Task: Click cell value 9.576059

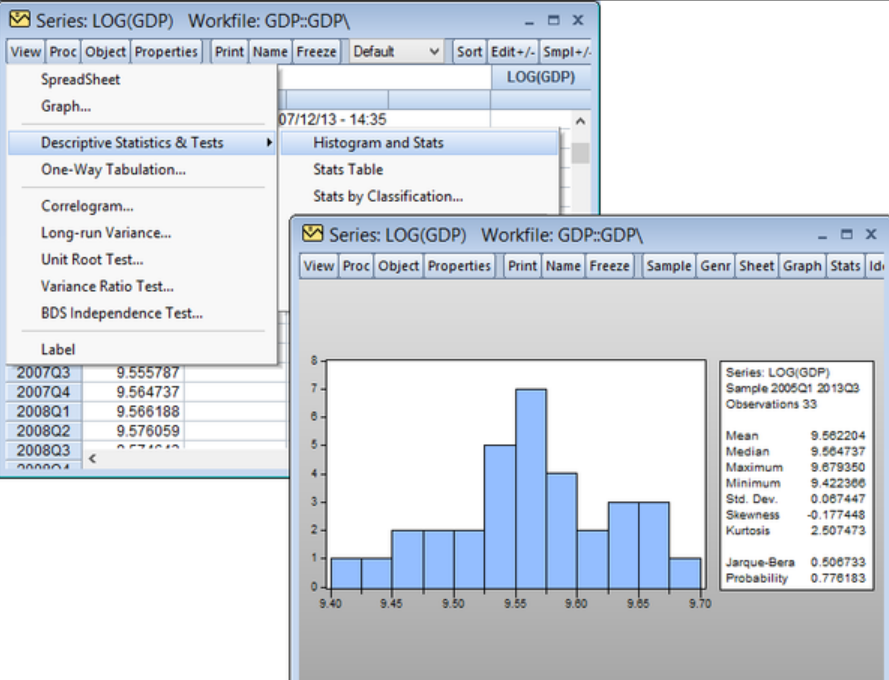Action: [x=134, y=430]
